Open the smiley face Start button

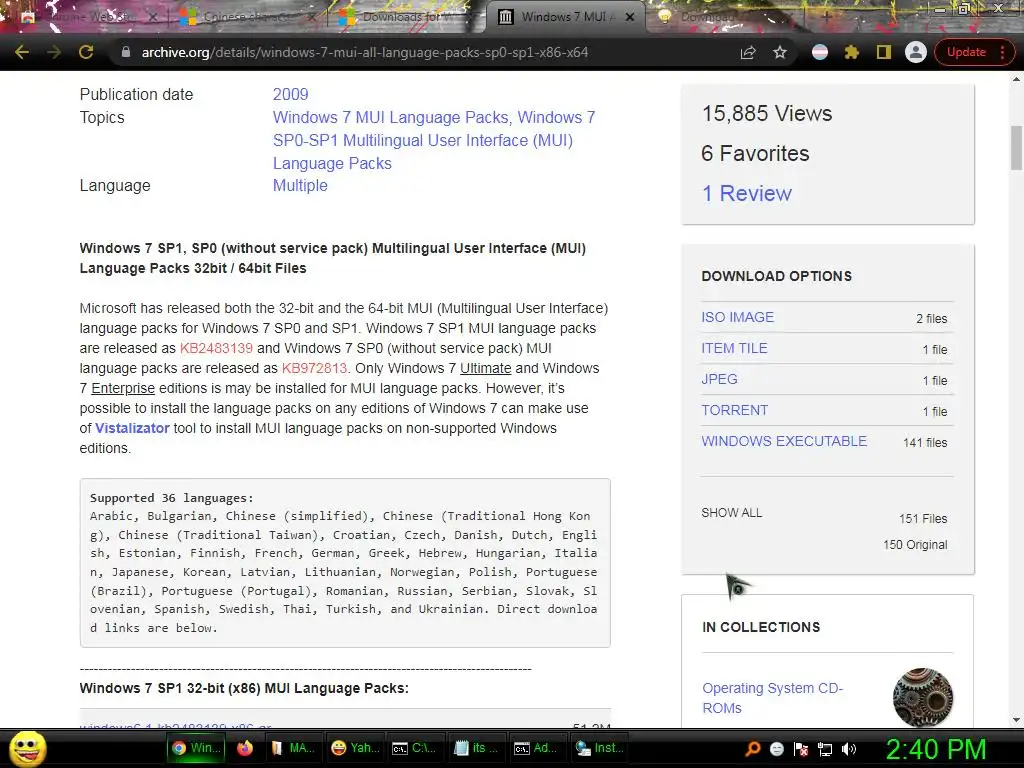point(28,748)
